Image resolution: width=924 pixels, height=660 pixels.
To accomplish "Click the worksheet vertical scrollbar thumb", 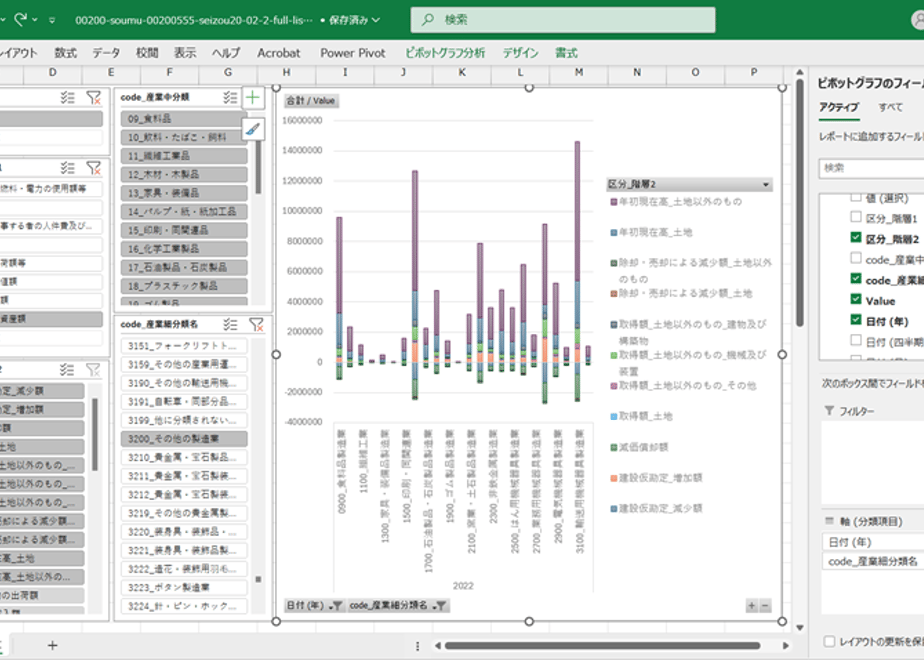I will pyautogui.click(x=800, y=203).
